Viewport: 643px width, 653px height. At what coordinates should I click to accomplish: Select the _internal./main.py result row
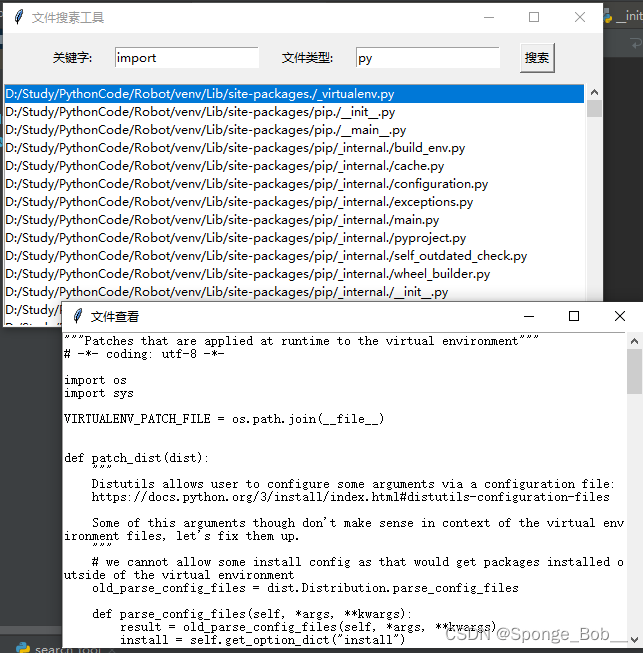click(x=294, y=220)
